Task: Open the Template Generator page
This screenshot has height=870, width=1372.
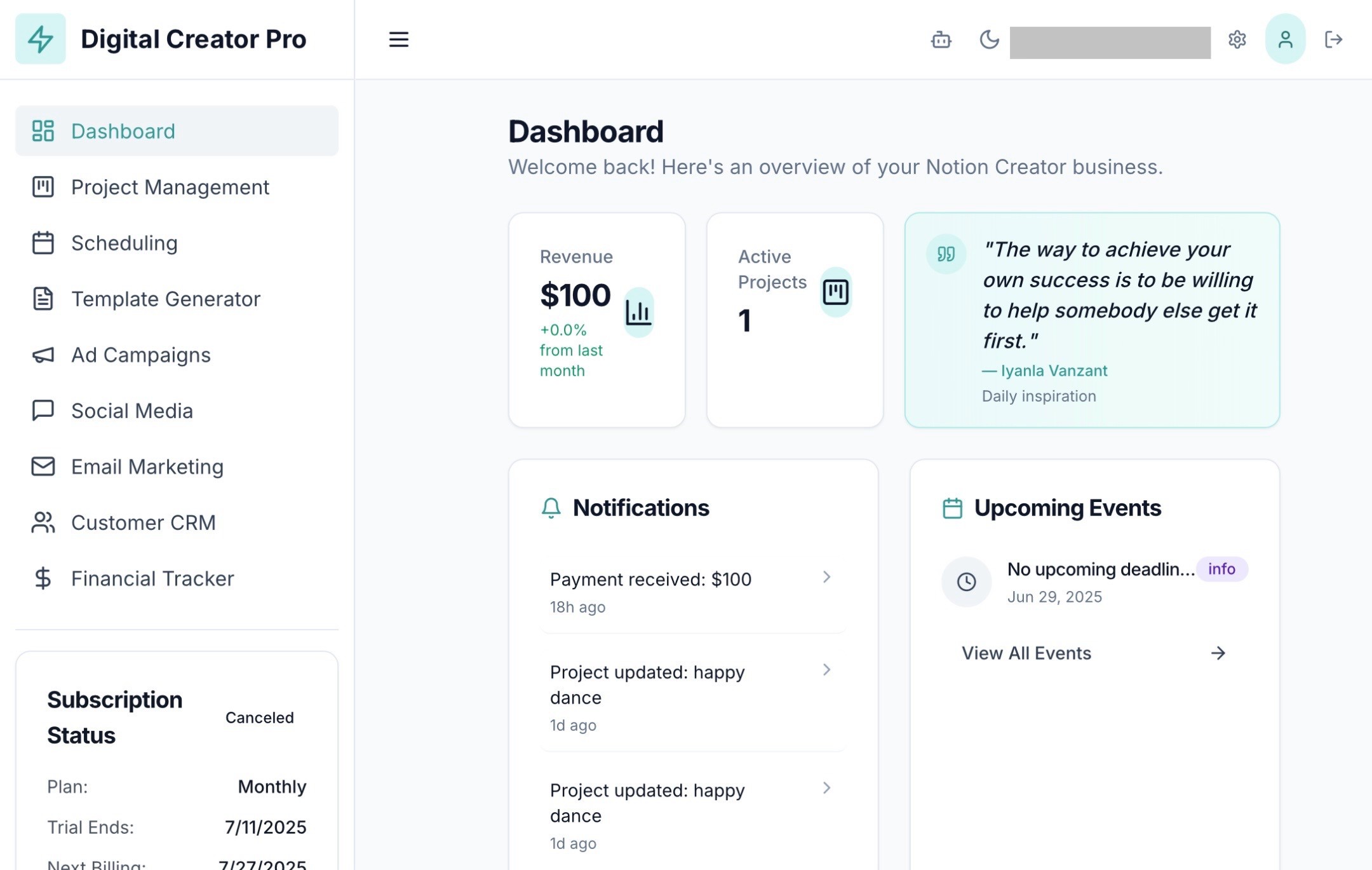Action: point(165,299)
